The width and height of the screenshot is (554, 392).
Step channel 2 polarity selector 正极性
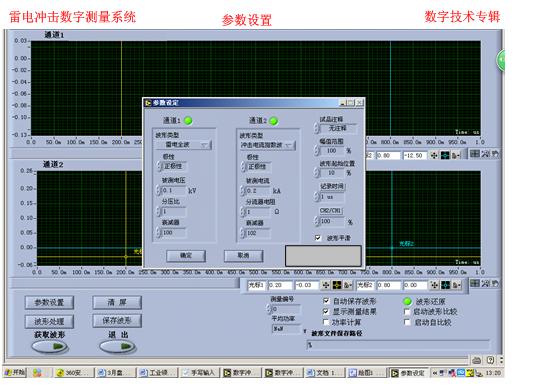coord(243,166)
